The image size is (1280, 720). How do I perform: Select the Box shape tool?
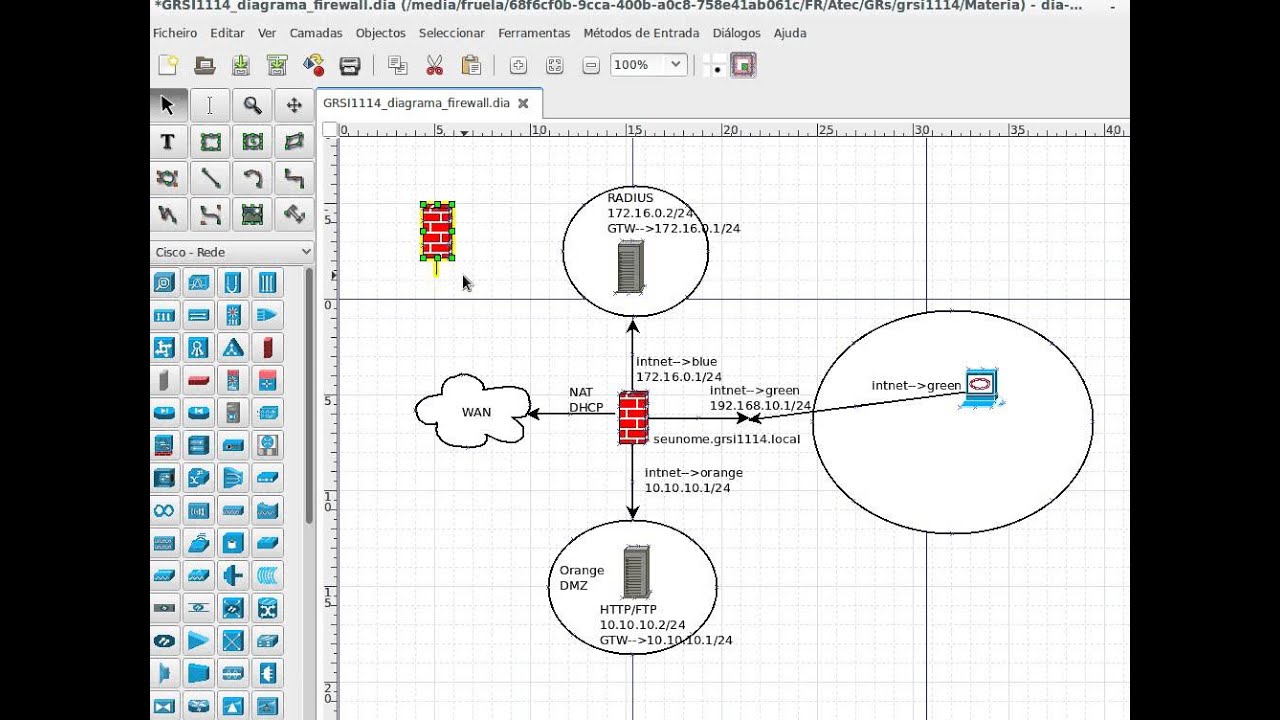(209, 142)
